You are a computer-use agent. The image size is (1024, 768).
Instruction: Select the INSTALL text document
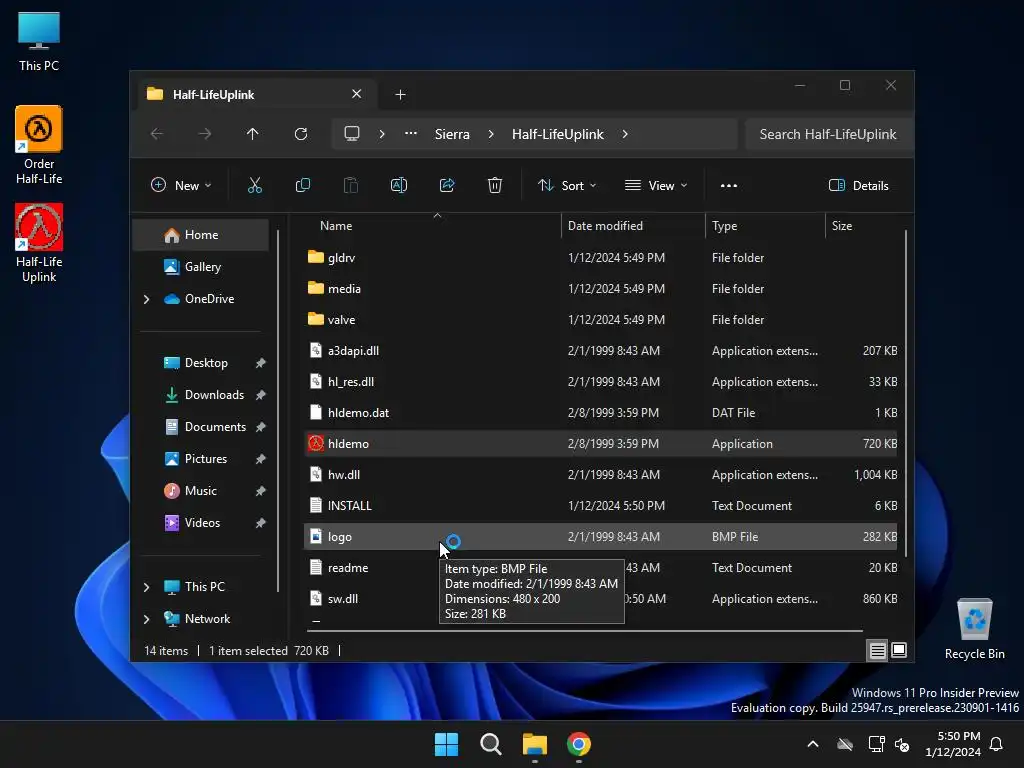pyautogui.click(x=601, y=505)
